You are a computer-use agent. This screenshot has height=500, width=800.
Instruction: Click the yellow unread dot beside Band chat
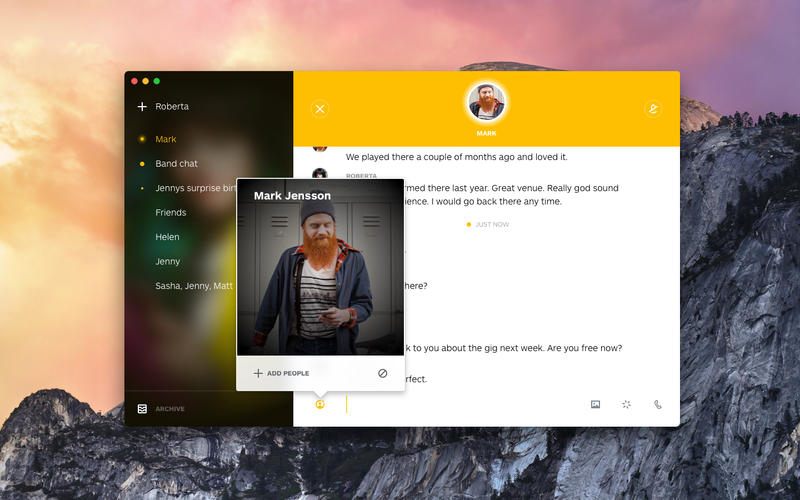tap(142, 164)
